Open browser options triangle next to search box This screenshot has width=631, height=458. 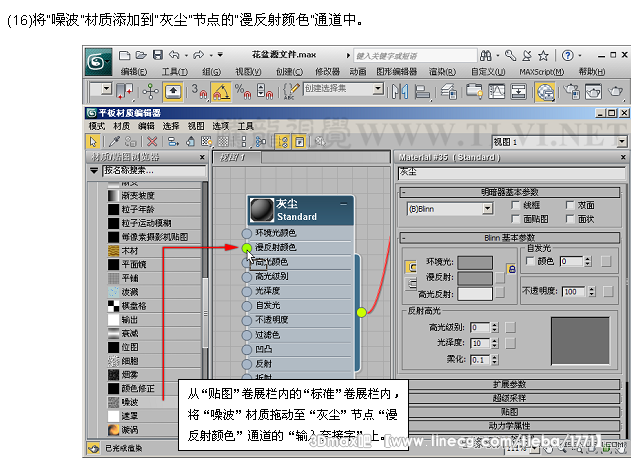tap(94, 171)
